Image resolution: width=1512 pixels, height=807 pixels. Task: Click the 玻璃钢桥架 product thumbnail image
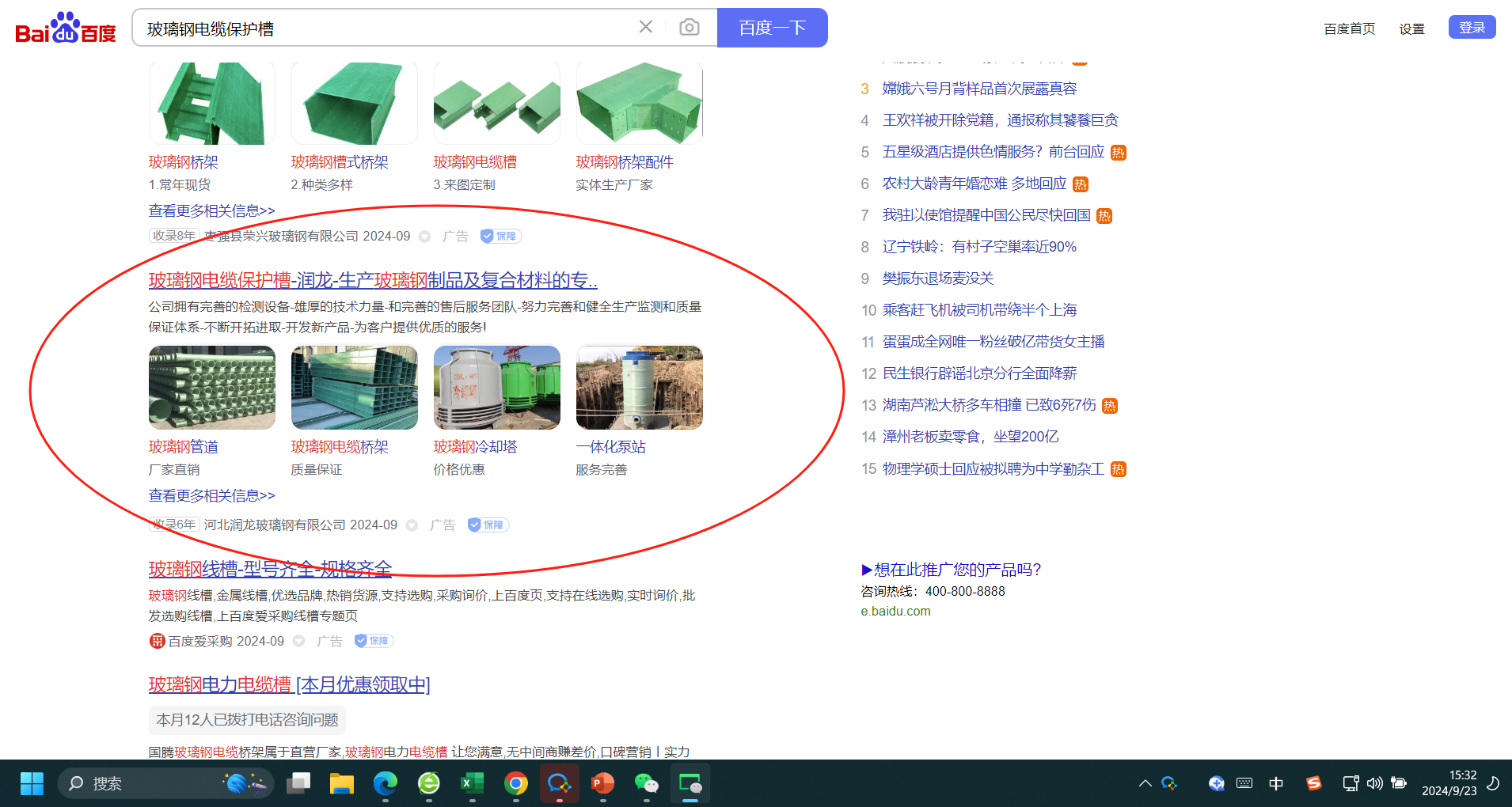point(212,103)
